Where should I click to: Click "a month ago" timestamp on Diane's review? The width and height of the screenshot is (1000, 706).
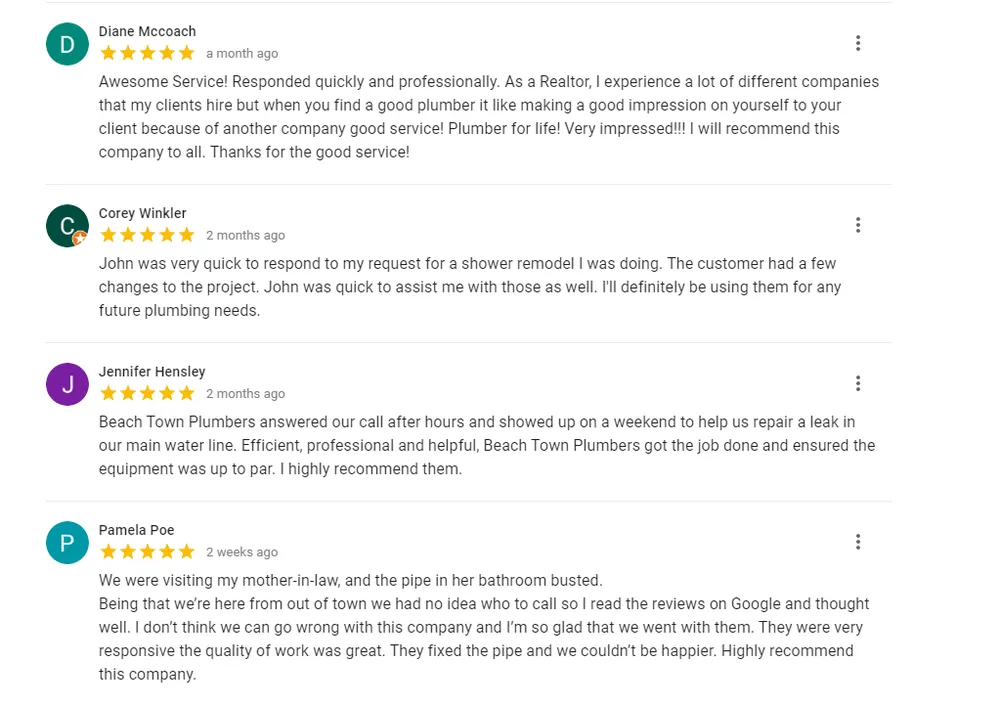242,54
